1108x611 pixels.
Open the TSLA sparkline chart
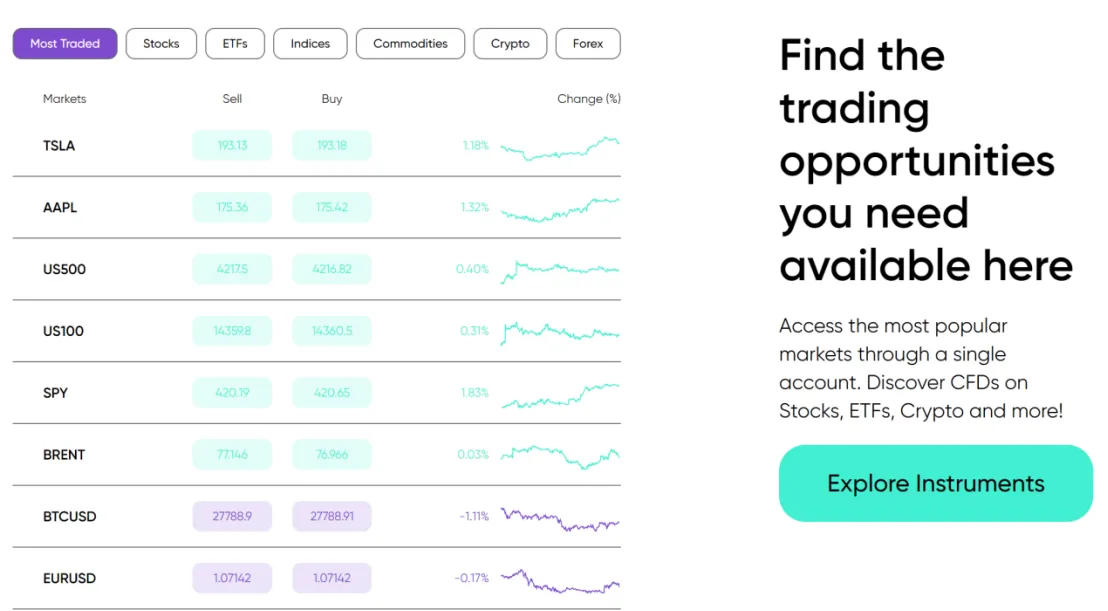(x=560, y=148)
